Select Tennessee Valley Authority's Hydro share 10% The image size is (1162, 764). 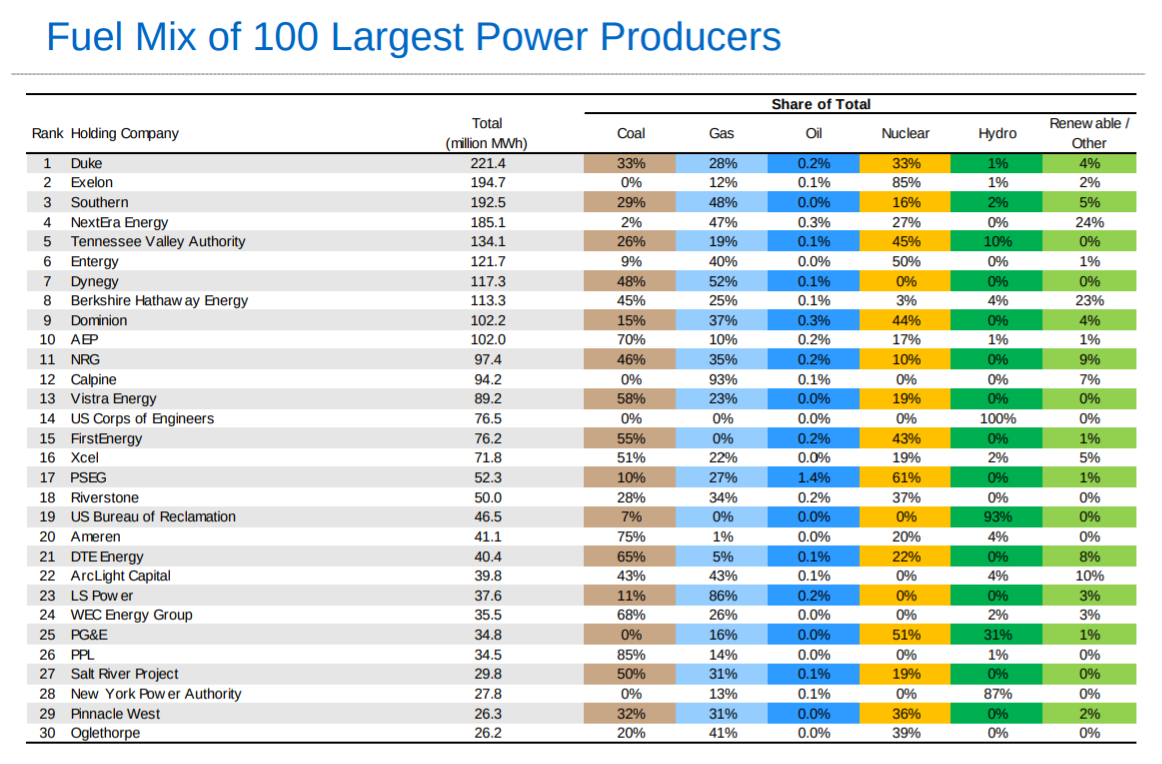[997, 242]
